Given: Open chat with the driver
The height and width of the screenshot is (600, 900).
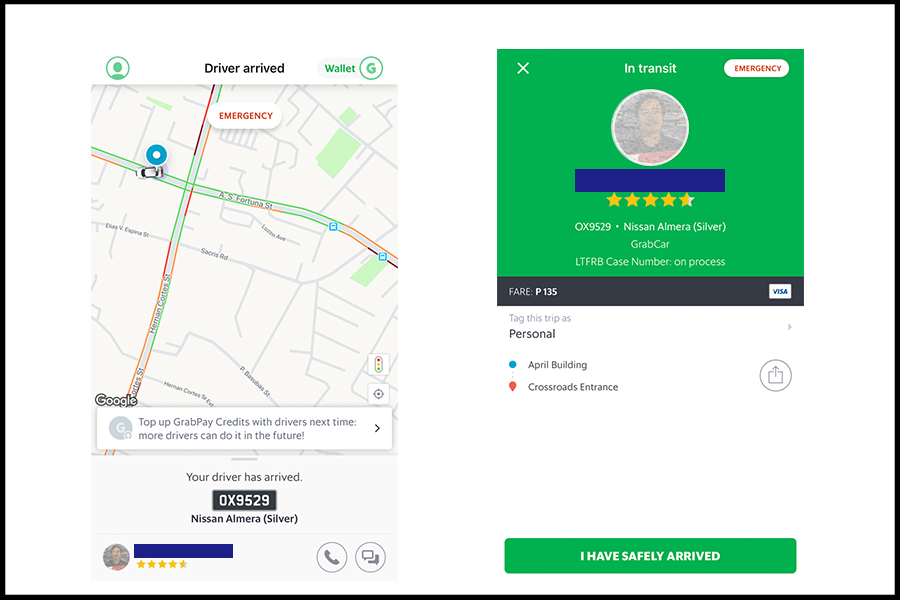Looking at the screenshot, I should point(370,557).
